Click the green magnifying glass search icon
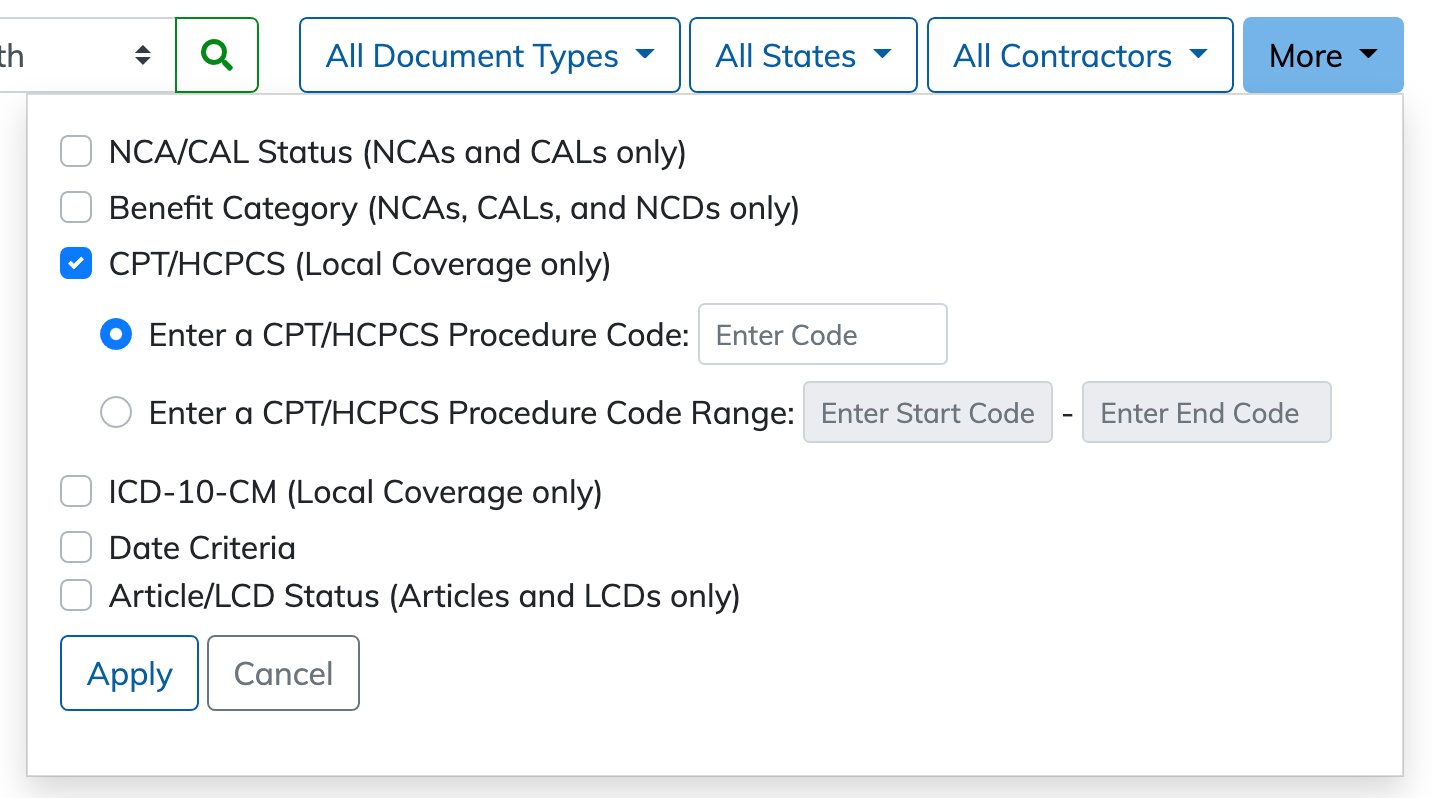The image size is (1432, 798). point(216,55)
